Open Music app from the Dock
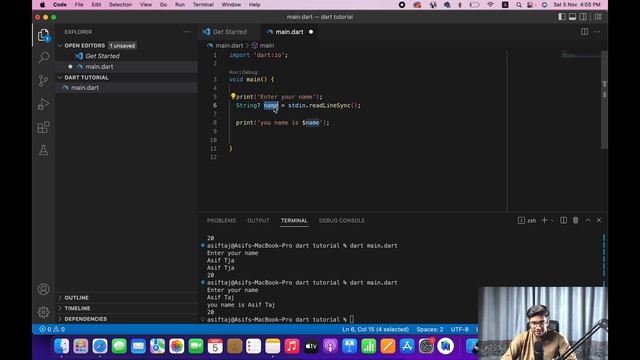The height and width of the screenshot is (360, 640). pyautogui.click(x=292, y=346)
